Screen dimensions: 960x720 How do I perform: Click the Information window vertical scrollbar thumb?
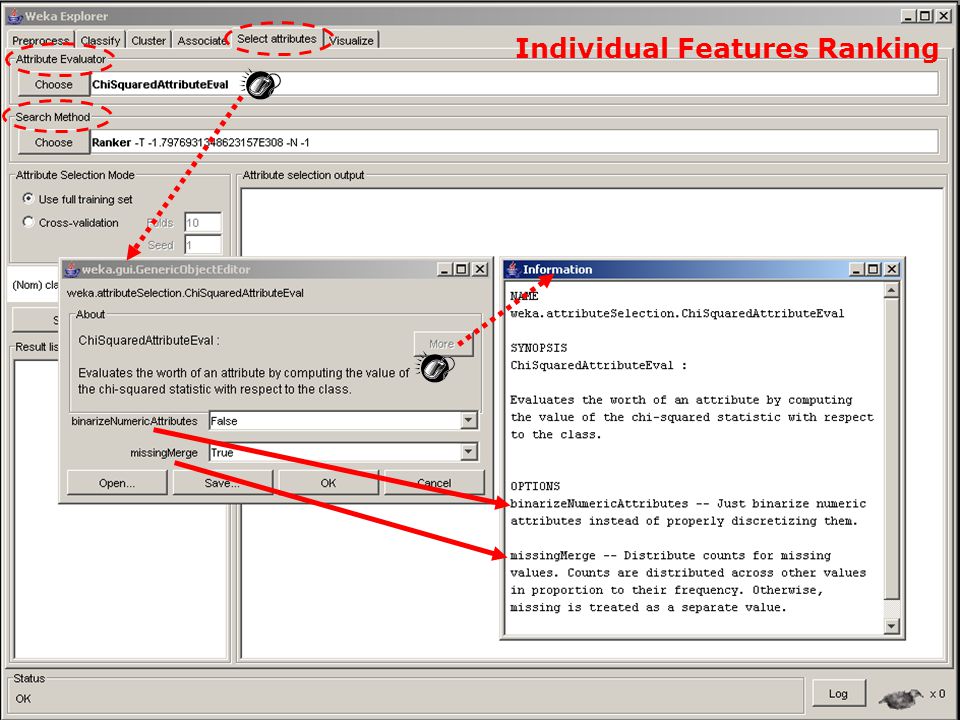[891, 449]
